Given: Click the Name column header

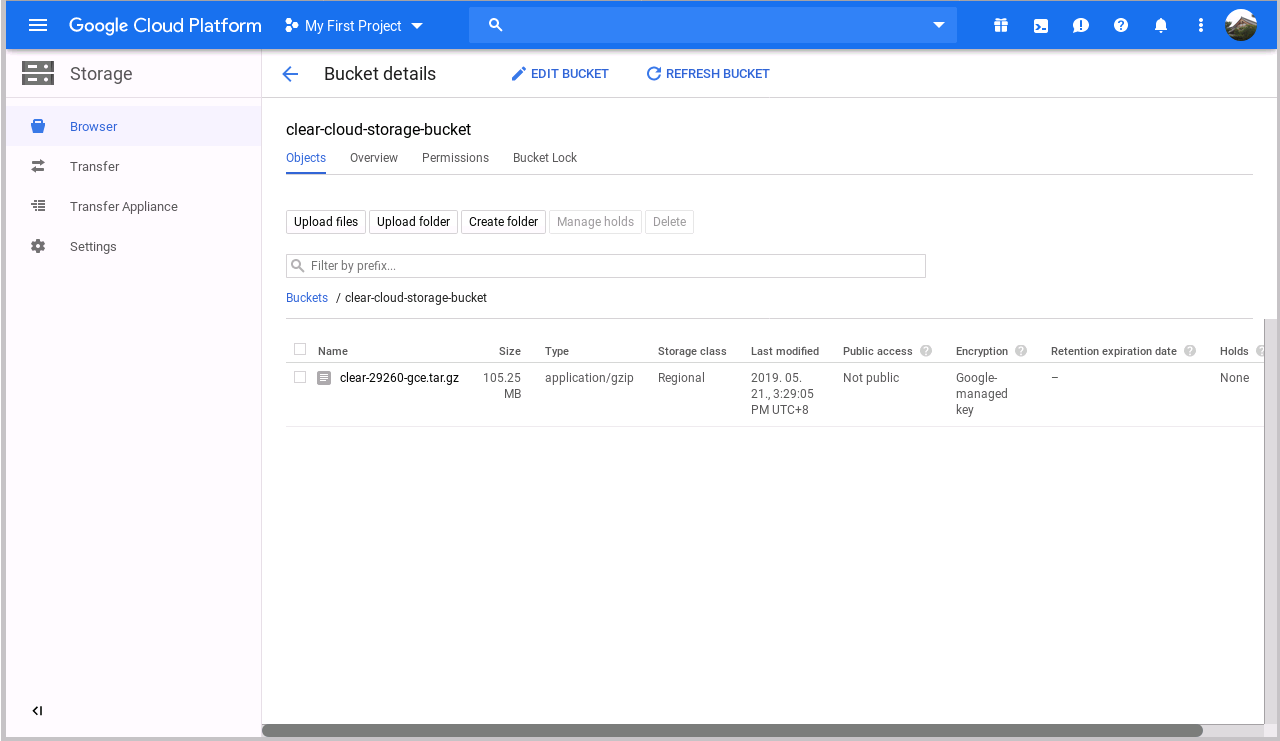Looking at the screenshot, I should coord(333,351).
